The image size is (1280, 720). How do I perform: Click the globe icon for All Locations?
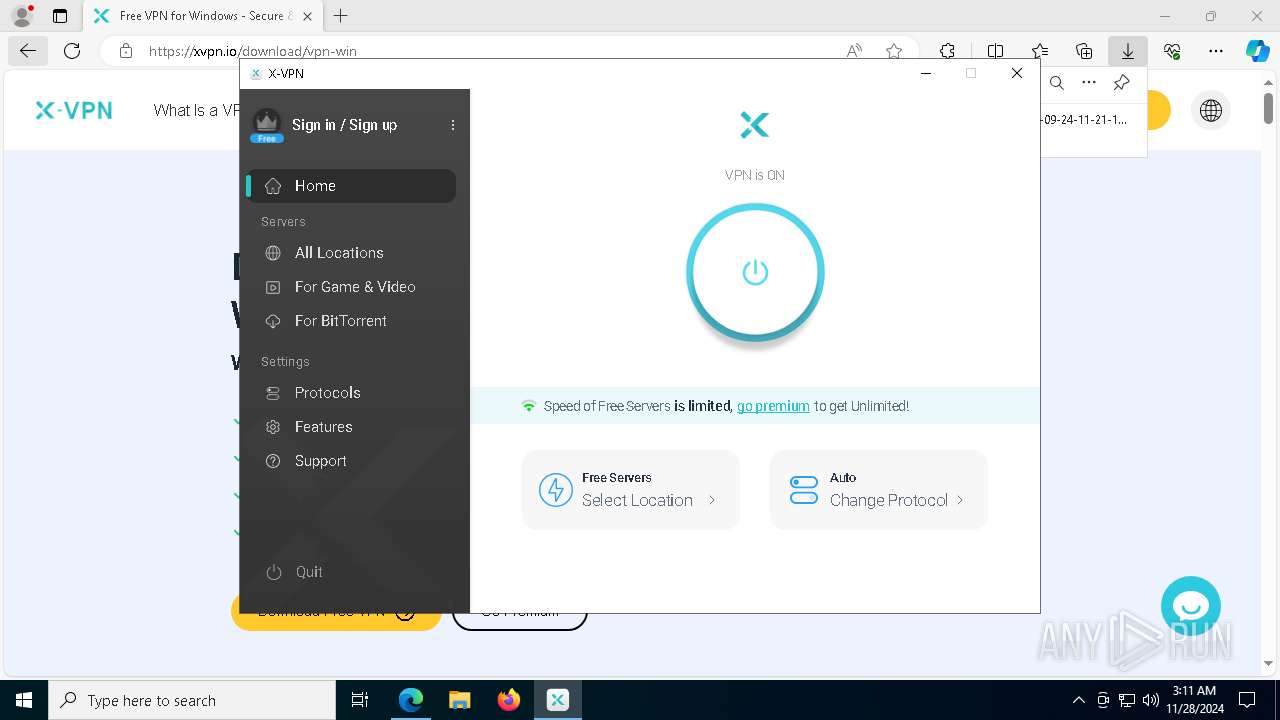point(273,253)
